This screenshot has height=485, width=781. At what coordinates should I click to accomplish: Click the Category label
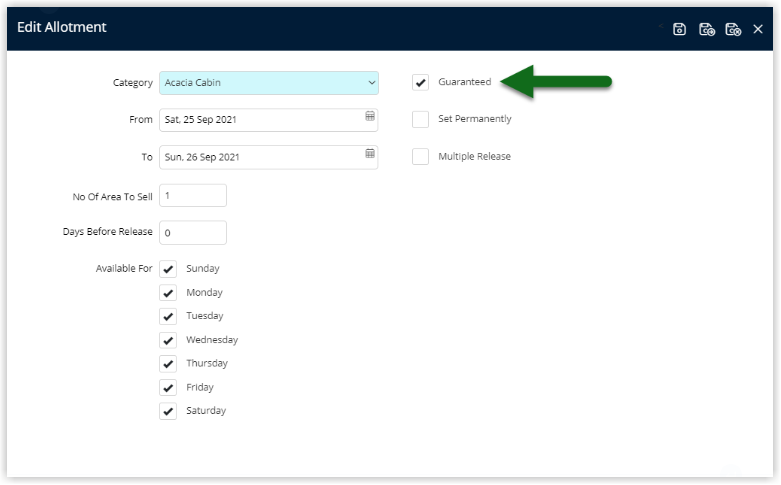tap(132, 83)
